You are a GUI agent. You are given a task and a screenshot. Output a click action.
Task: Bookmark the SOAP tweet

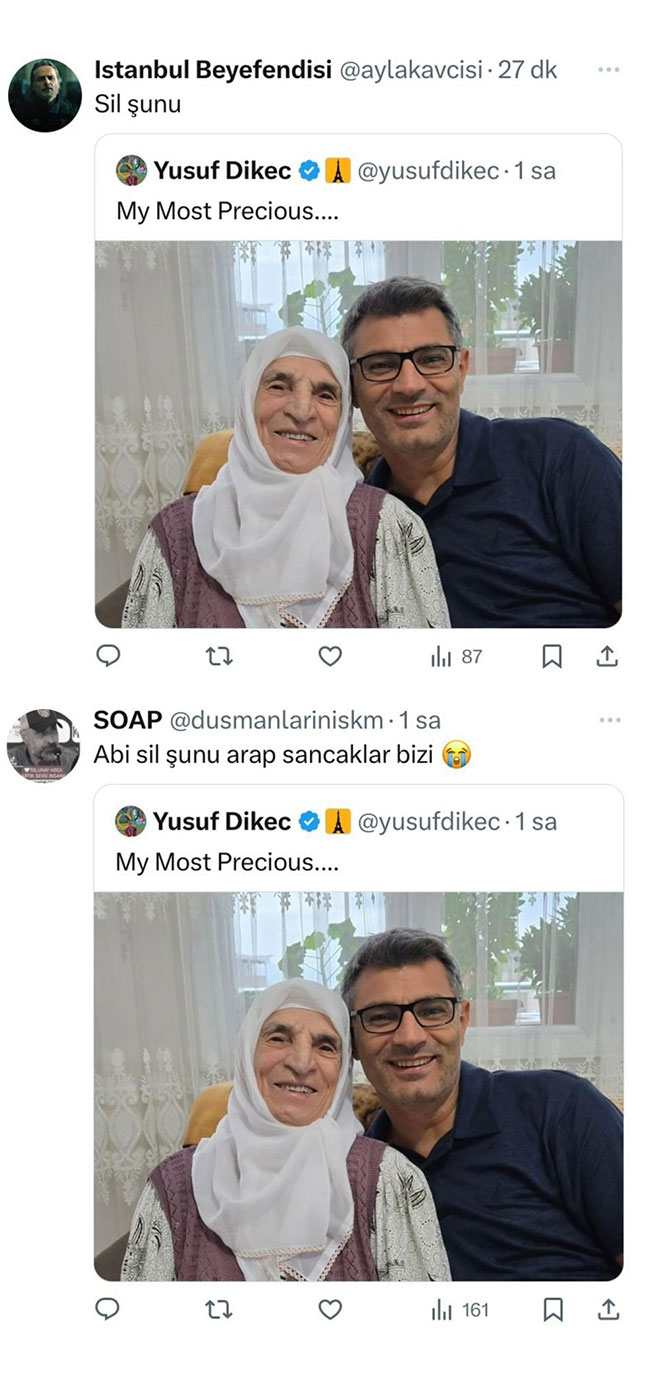[x=552, y=1309]
